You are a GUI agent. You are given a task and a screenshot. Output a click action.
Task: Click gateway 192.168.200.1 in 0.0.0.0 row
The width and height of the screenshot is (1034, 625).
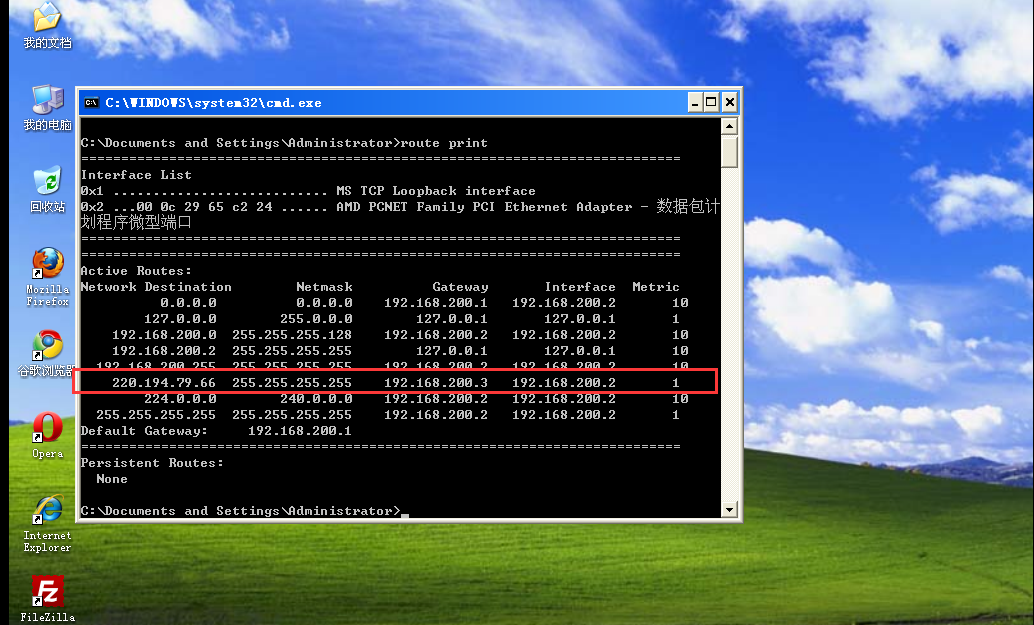(436, 303)
